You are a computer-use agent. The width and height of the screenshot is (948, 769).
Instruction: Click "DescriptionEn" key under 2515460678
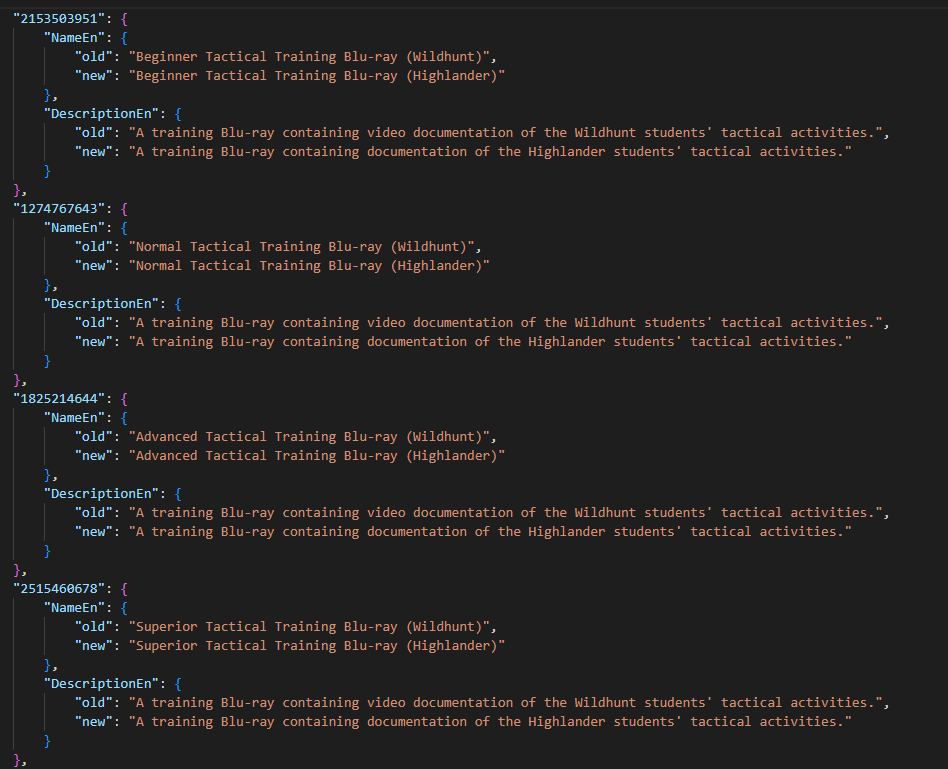pyautogui.click(x=101, y=683)
